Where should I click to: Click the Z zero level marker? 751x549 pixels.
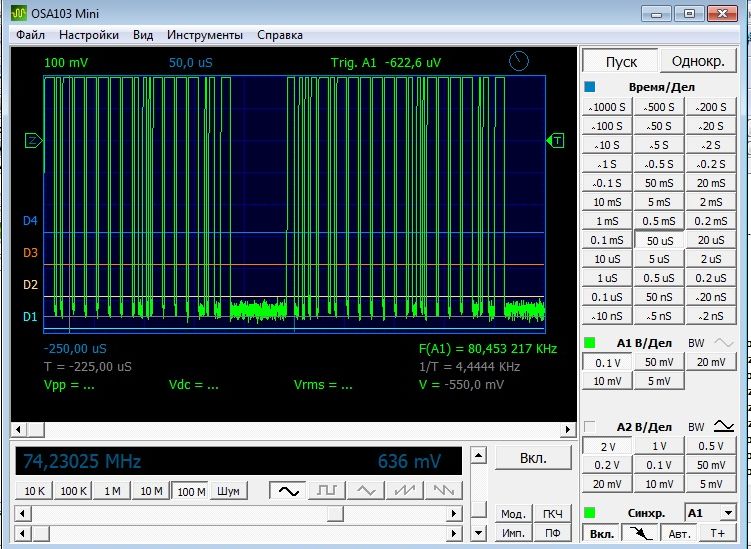34,141
